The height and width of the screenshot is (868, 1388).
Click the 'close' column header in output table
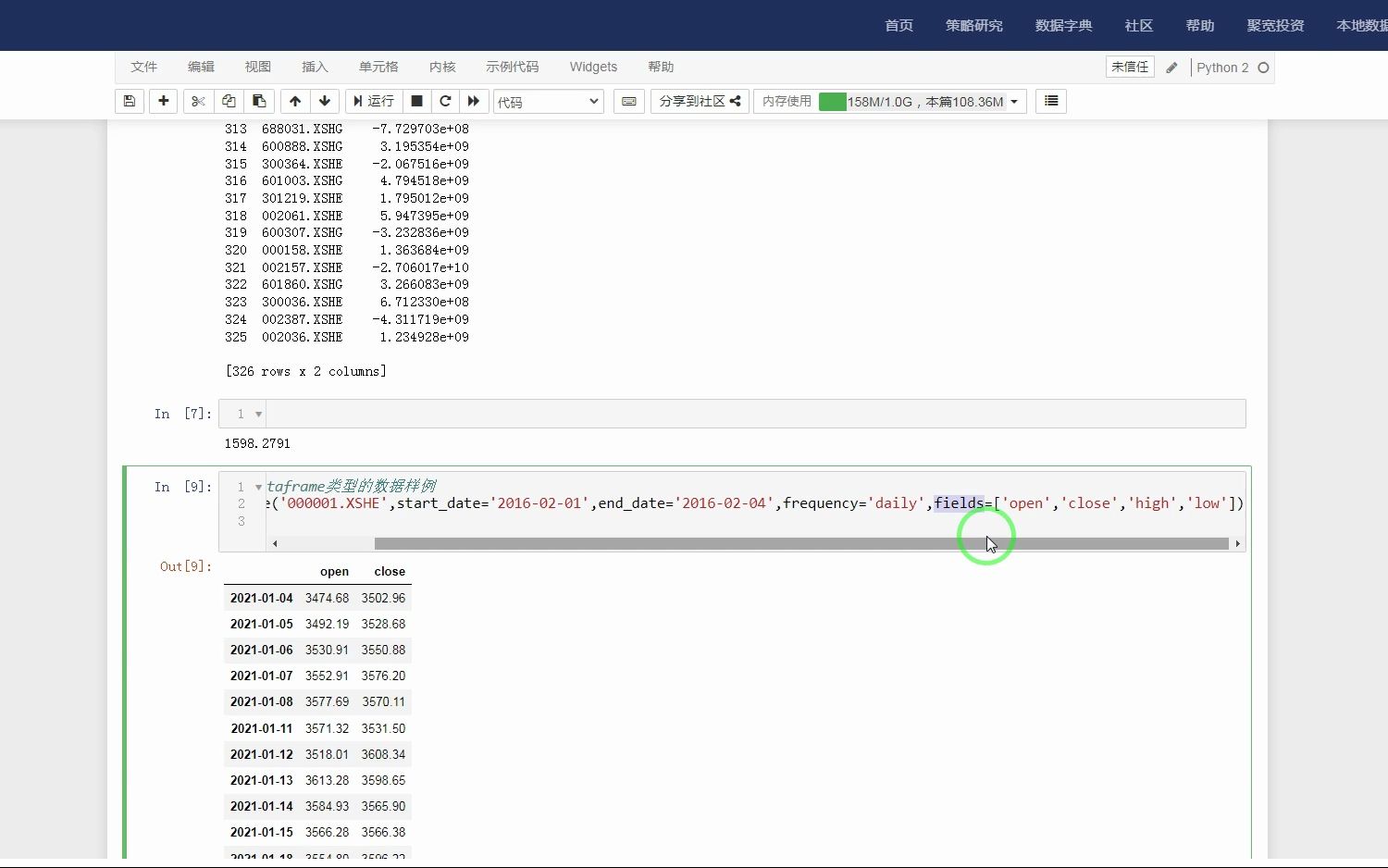point(390,572)
